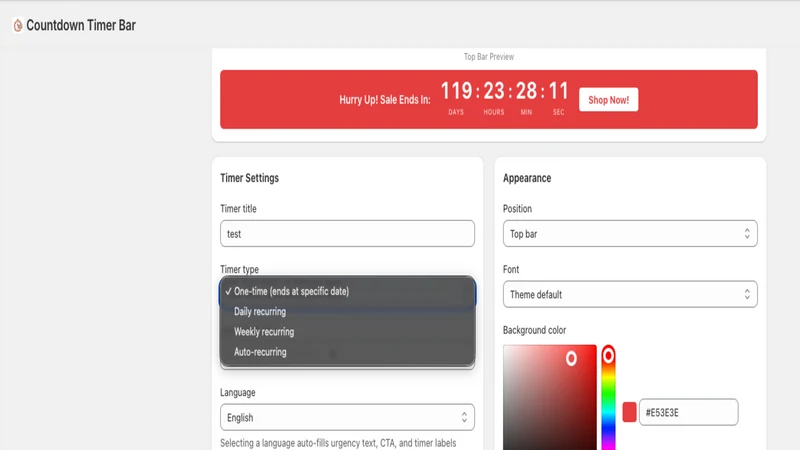This screenshot has height=450, width=800.
Task: Click the rainbow hue slider strip
Action: click(608, 398)
